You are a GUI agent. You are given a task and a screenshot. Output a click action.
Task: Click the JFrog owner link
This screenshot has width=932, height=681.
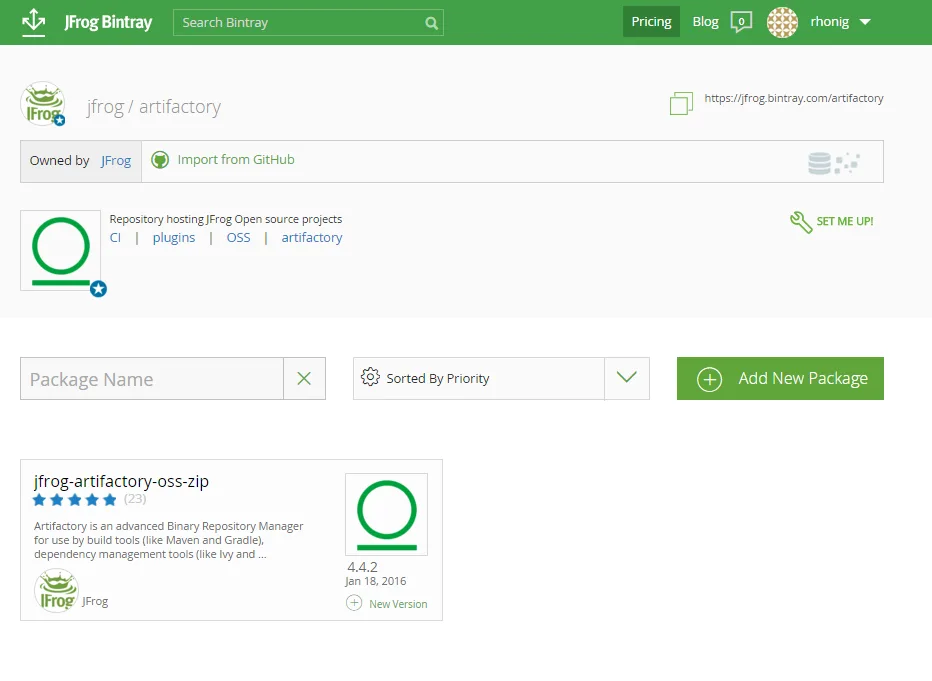pos(116,161)
